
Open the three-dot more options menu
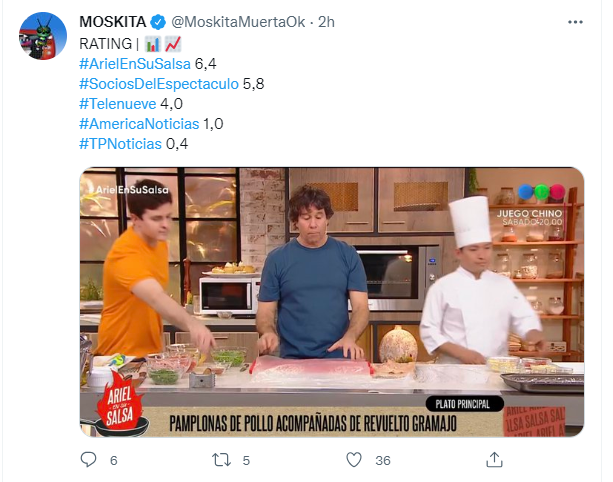(x=575, y=22)
